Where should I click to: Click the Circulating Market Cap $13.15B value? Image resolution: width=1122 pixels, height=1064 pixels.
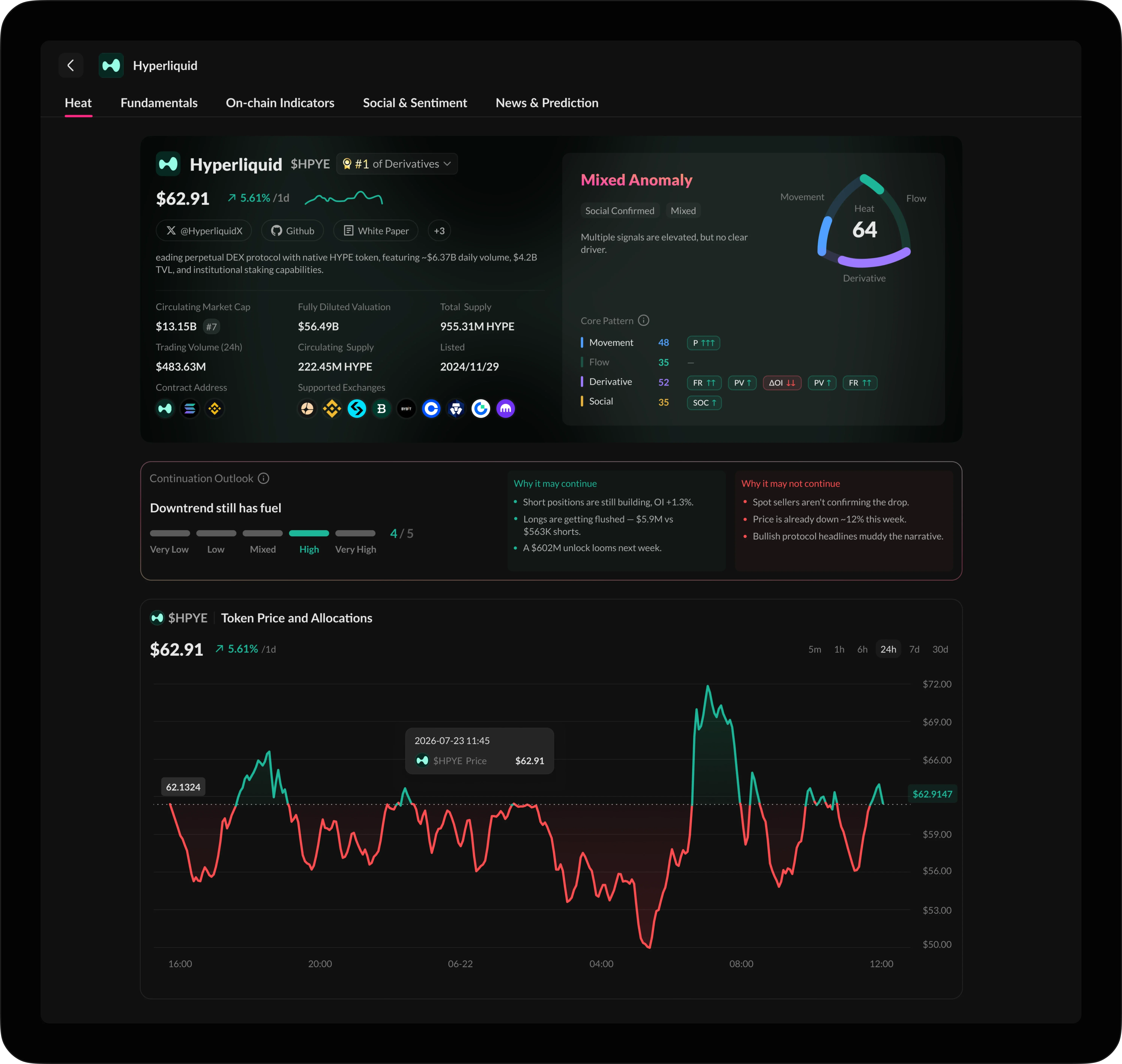[176, 327]
